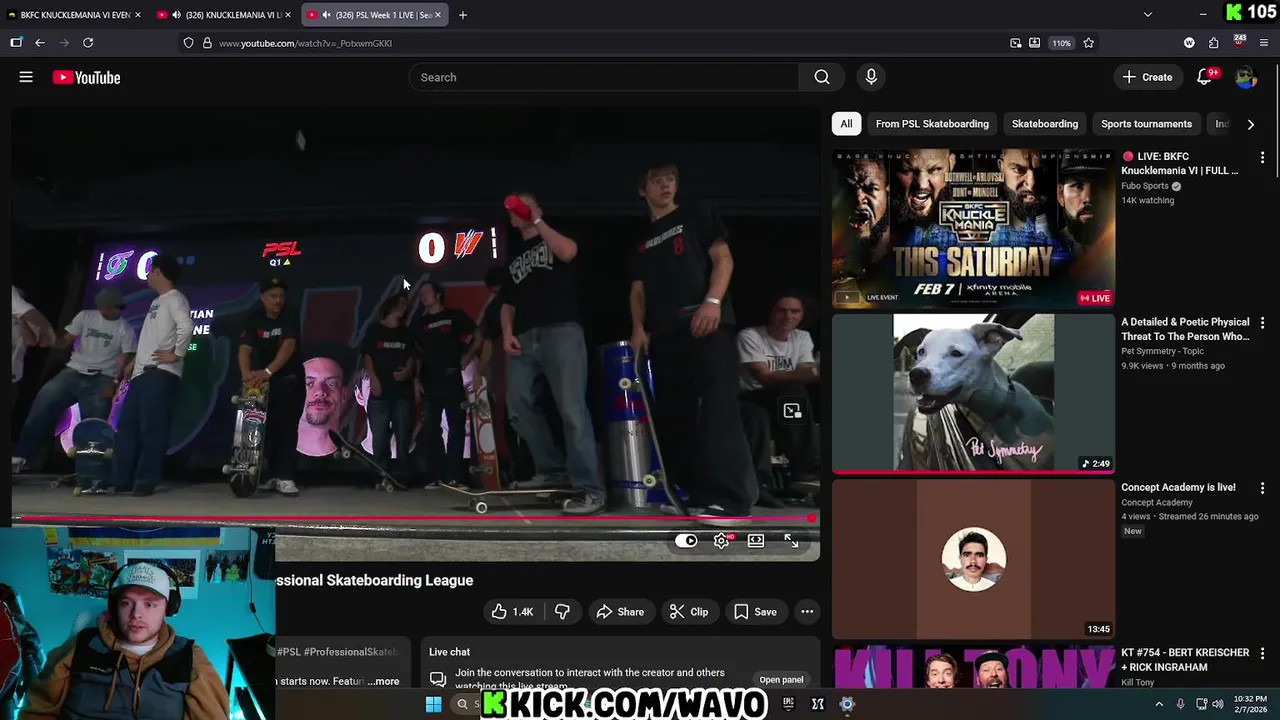Open options for Concept Academy video
1280x720 pixels.
pos(1262,488)
